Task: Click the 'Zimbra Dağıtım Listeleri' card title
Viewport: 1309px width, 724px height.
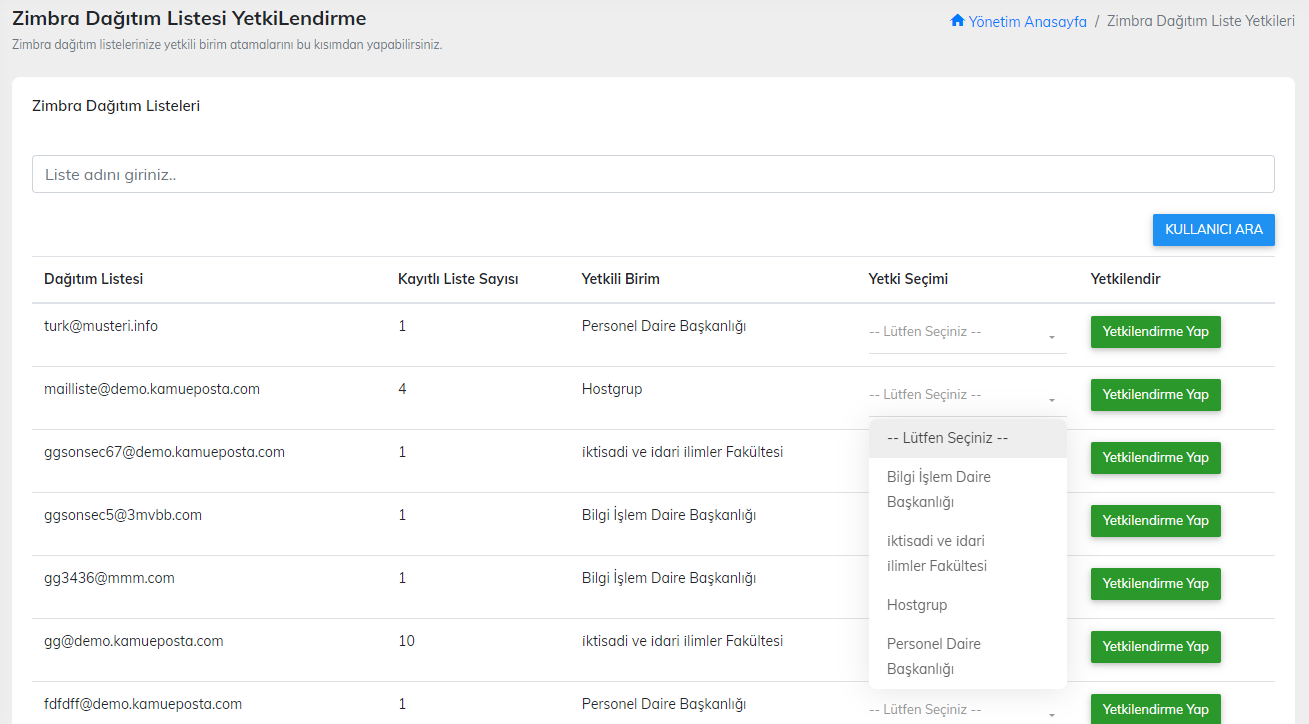Action: point(116,105)
